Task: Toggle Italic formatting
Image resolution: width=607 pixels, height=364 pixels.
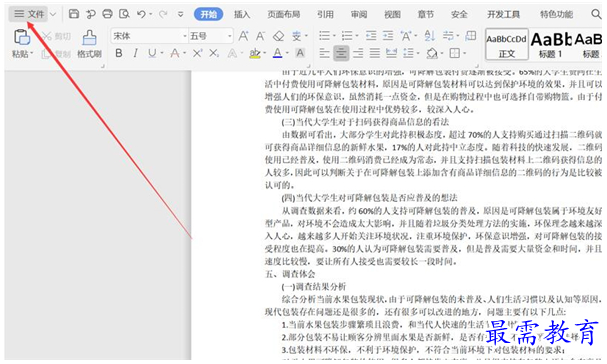Action: tap(135, 53)
